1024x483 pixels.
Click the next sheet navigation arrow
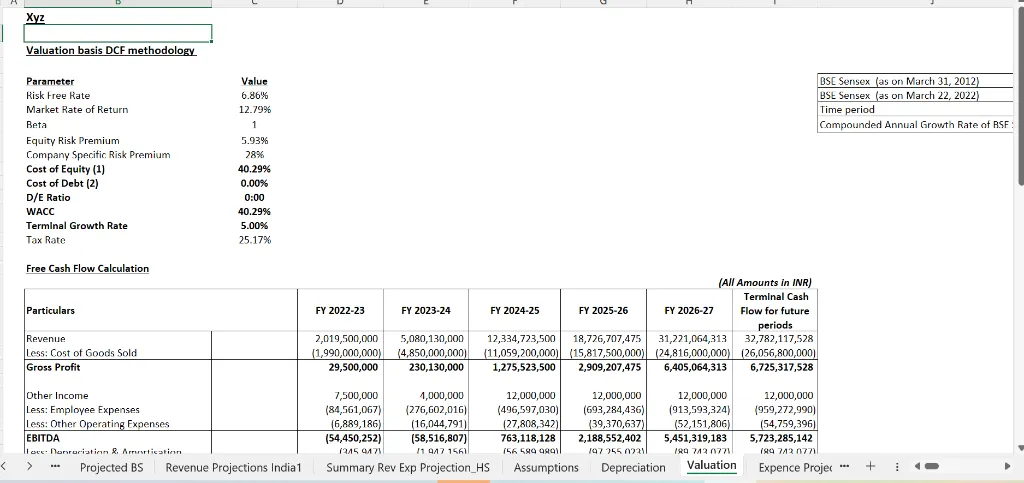click(x=29, y=466)
